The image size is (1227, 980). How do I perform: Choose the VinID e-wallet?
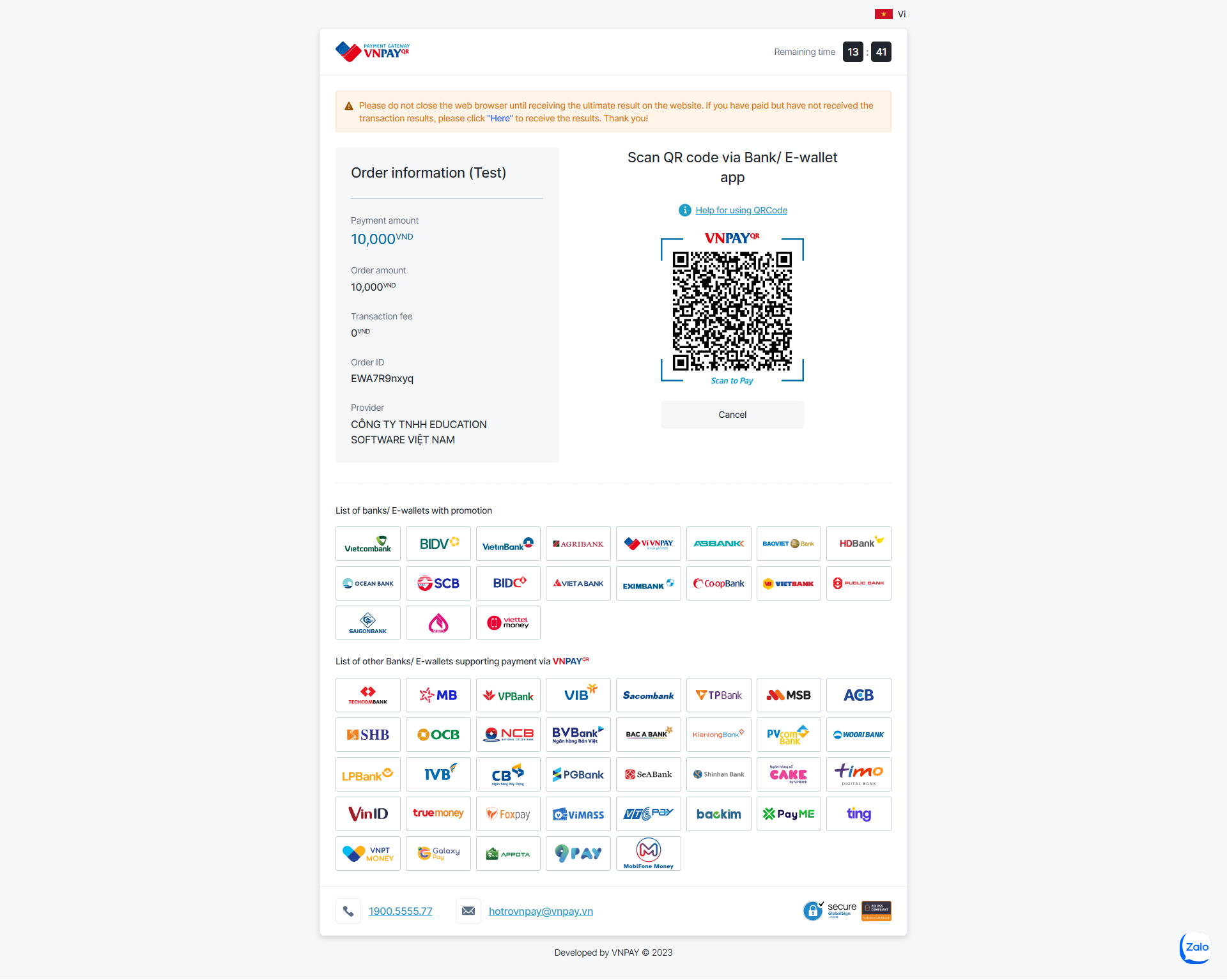coord(367,814)
